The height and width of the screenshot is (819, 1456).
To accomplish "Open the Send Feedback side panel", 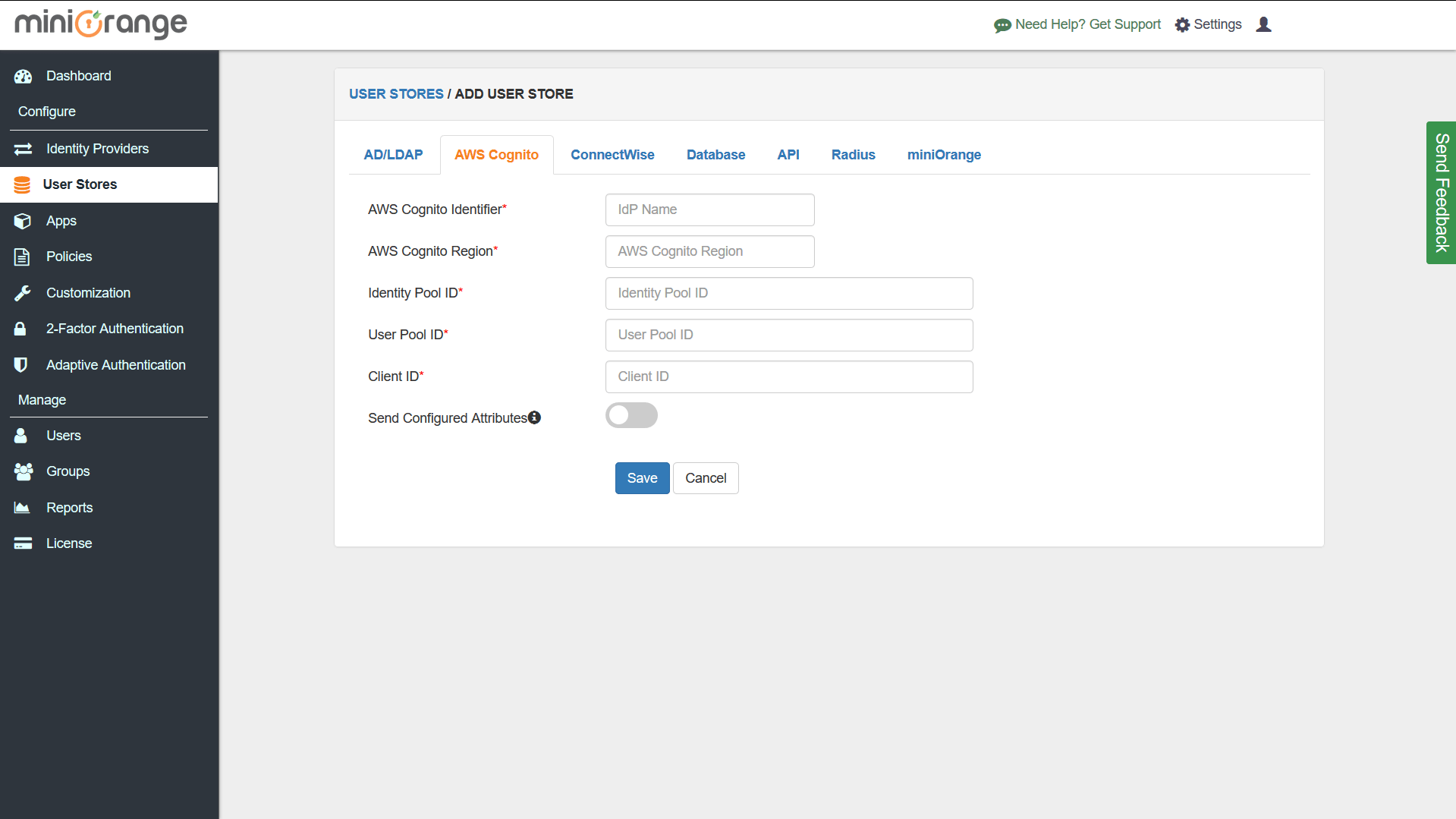I will pyautogui.click(x=1441, y=193).
